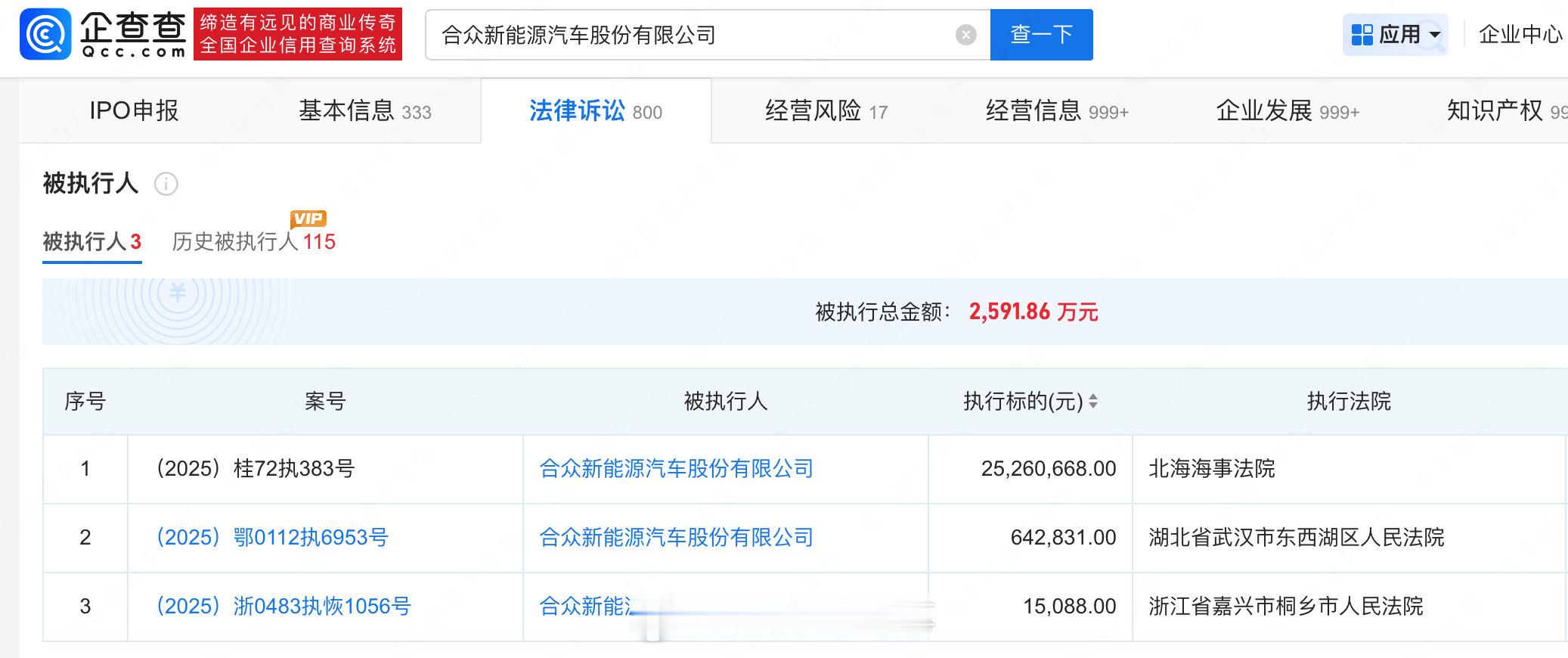Click court name 湖北省武汉市东西湖区人民法院
The height and width of the screenshot is (658, 1568).
(1297, 538)
